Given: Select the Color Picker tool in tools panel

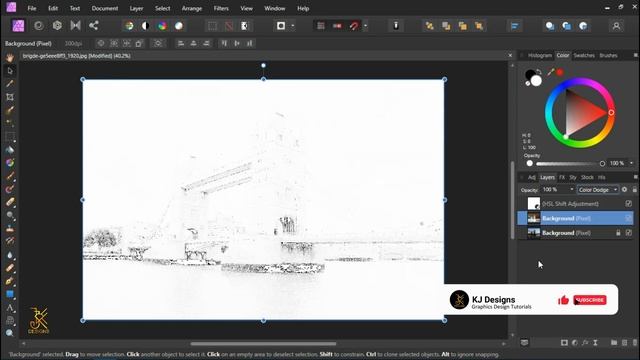Looking at the screenshot, I should (x=10, y=84).
